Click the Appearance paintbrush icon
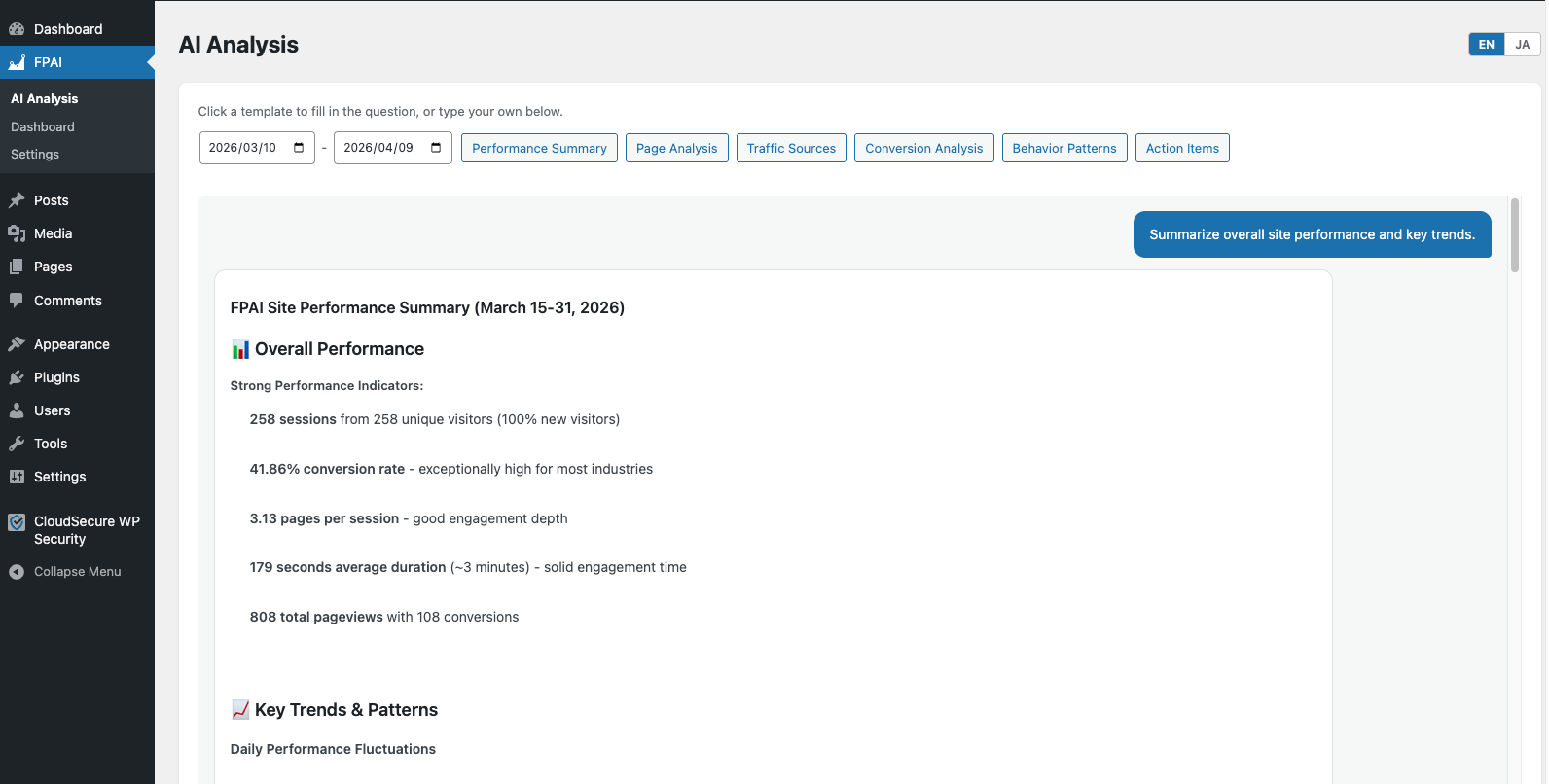The width and height of the screenshot is (1549, 784). pos(17,344)
